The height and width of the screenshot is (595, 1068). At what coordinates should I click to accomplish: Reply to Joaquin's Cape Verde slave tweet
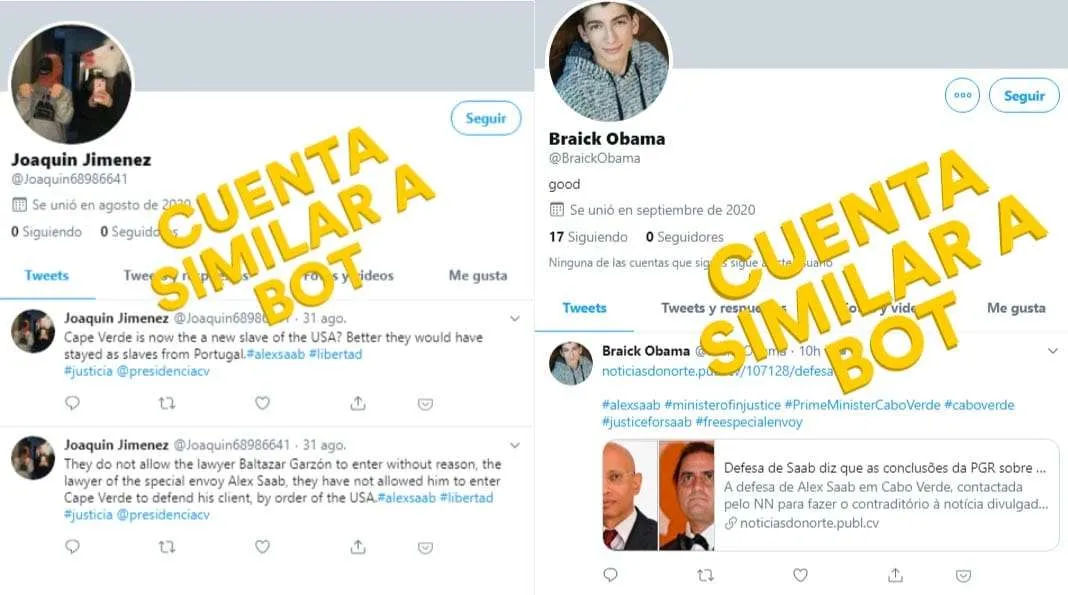pos(72,403)
